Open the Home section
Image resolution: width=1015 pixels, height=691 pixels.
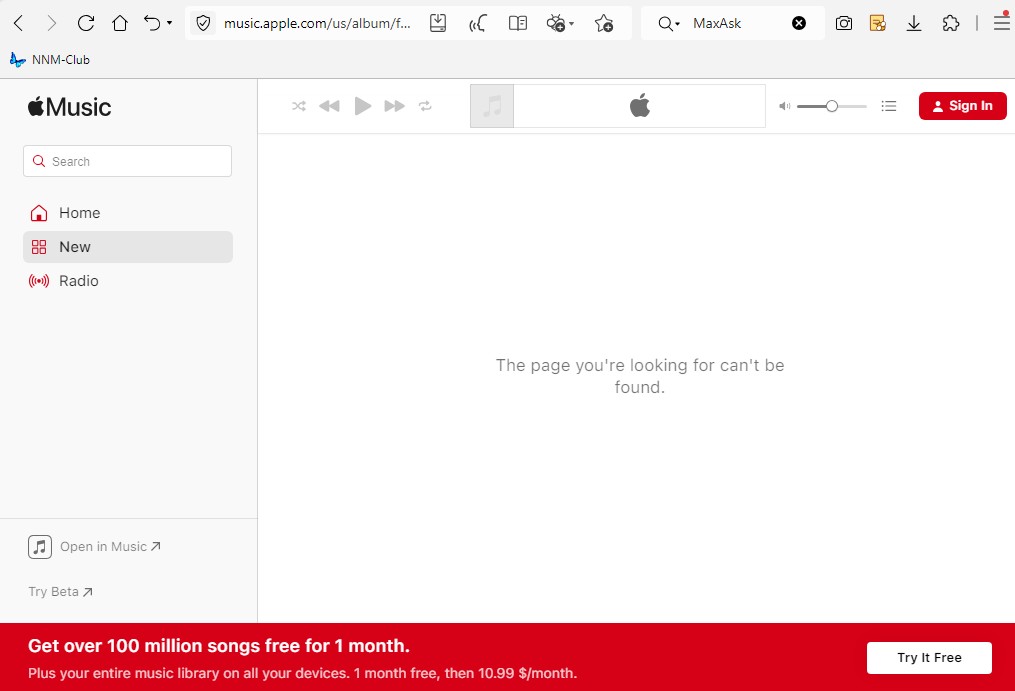coord(128,213)
